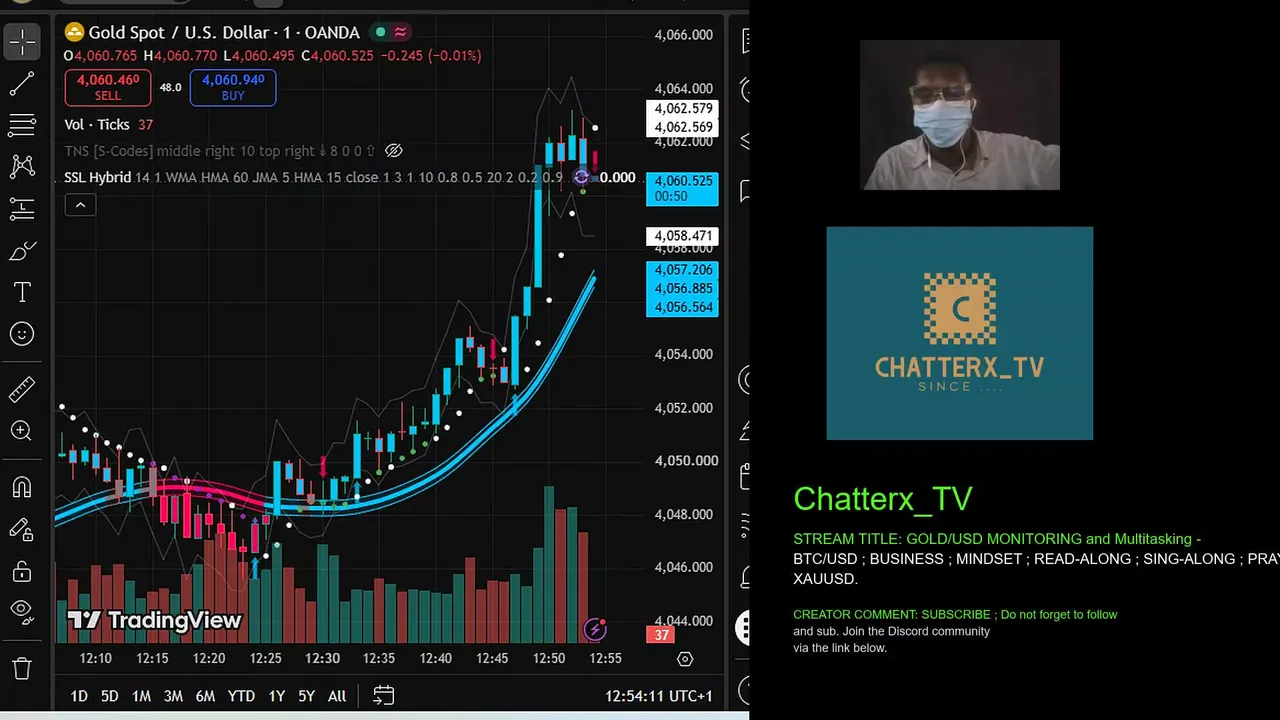The width and height of the screenshot is (1280, 720).
Task: Collapse the indicator legend with chevron
Action: (80, 205)
